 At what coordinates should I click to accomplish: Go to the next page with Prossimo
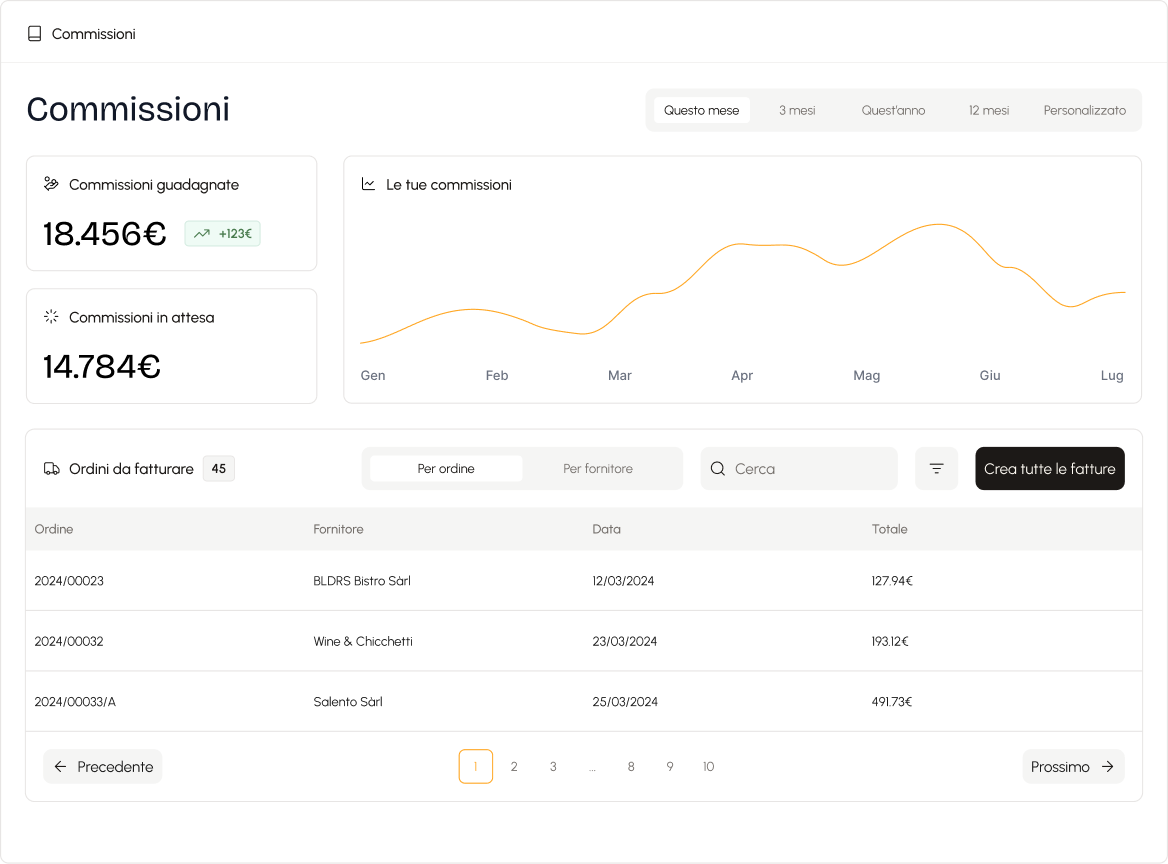1072,767
